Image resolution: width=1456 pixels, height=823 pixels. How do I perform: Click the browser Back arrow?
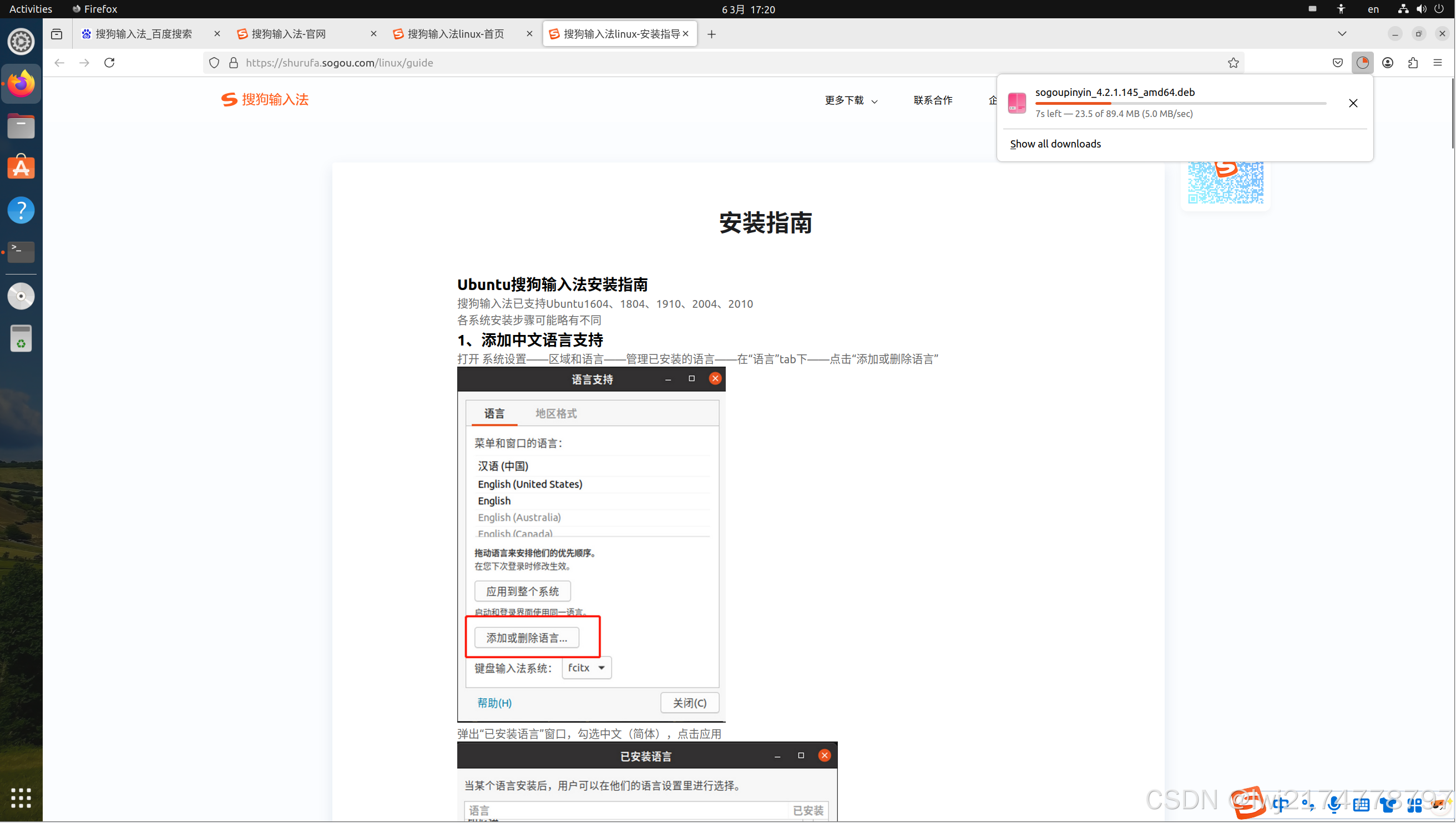tap(59, 63)
